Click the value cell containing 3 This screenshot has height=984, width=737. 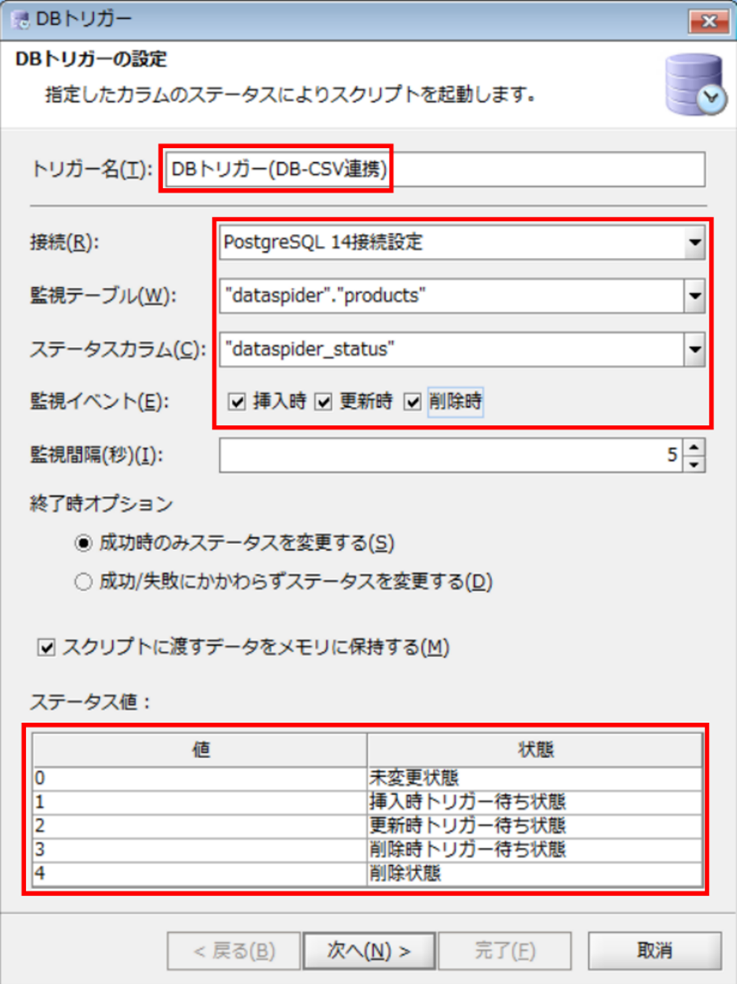point(200,850)
